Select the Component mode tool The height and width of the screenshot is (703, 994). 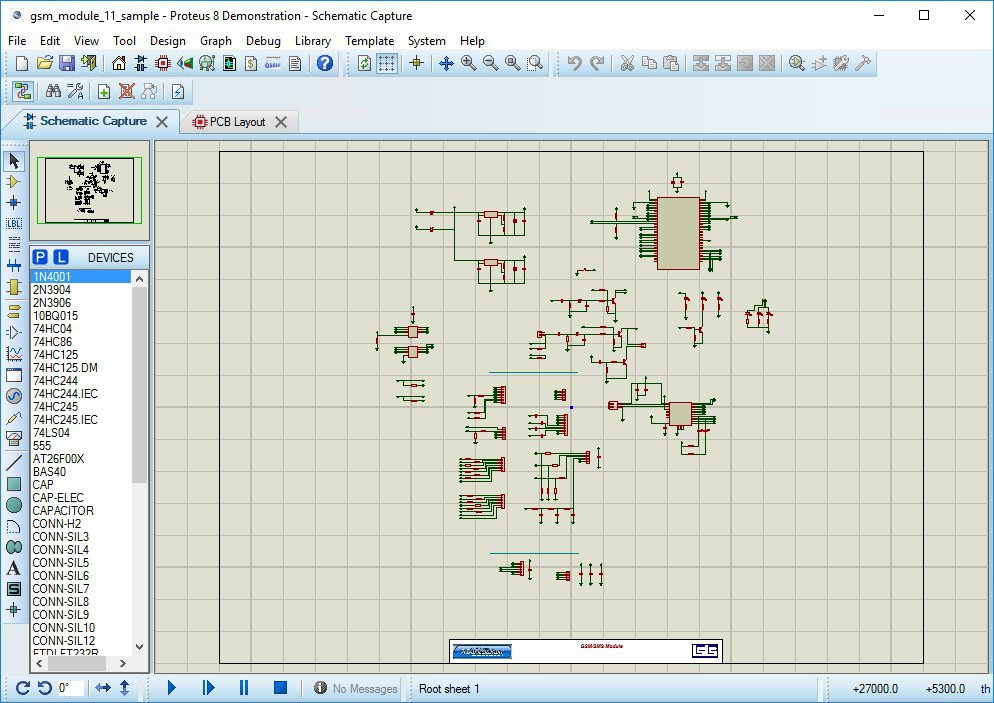(x=13, y=181)
